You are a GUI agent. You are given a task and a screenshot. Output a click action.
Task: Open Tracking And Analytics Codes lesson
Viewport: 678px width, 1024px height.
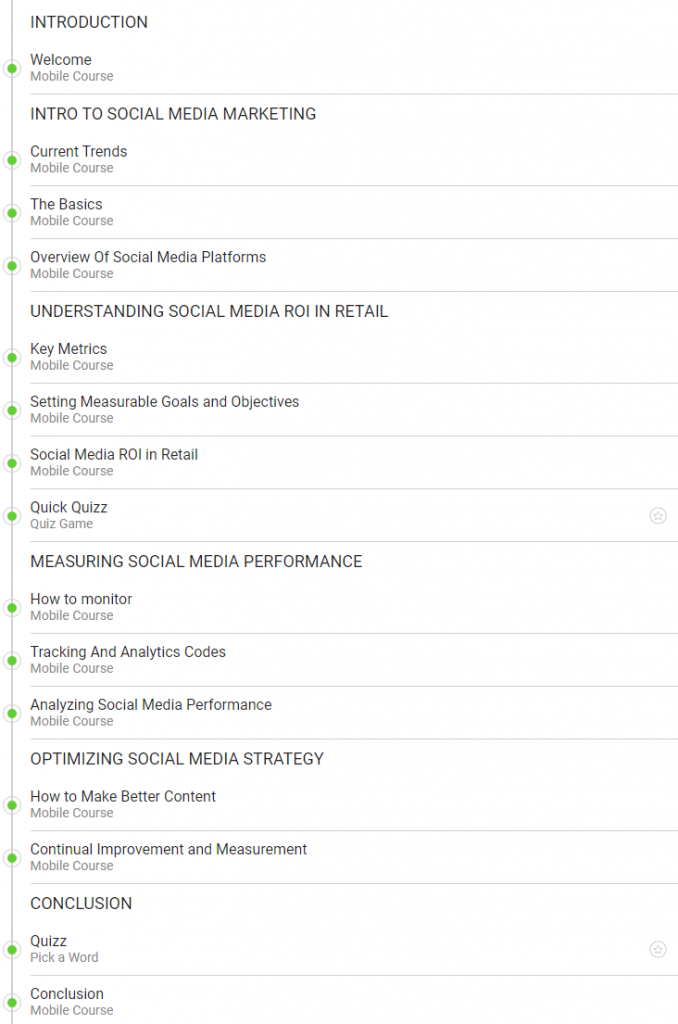128,652
